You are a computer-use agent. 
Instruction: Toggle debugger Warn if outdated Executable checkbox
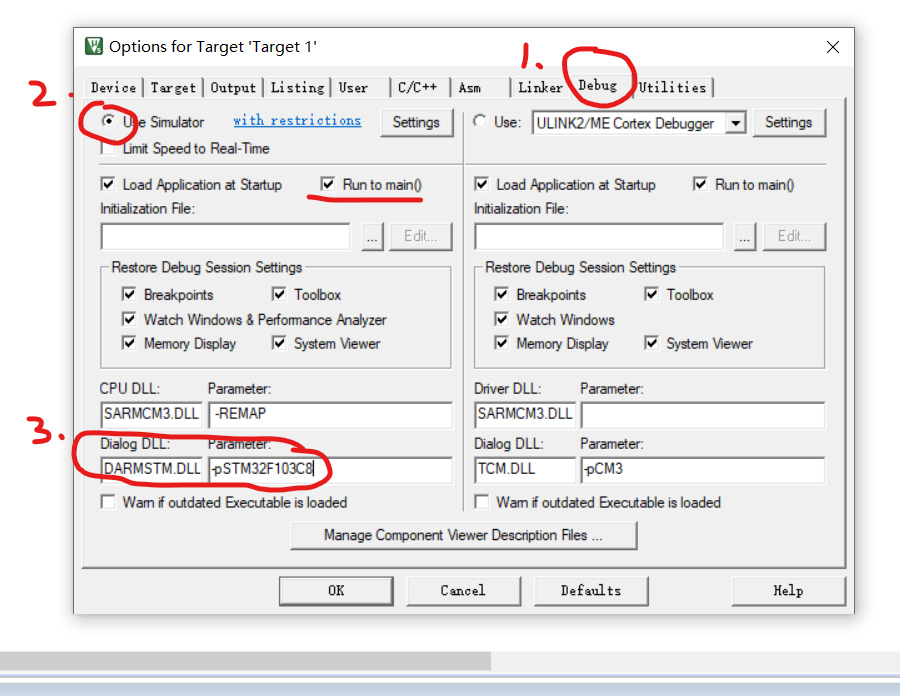(x=482, y=502)
